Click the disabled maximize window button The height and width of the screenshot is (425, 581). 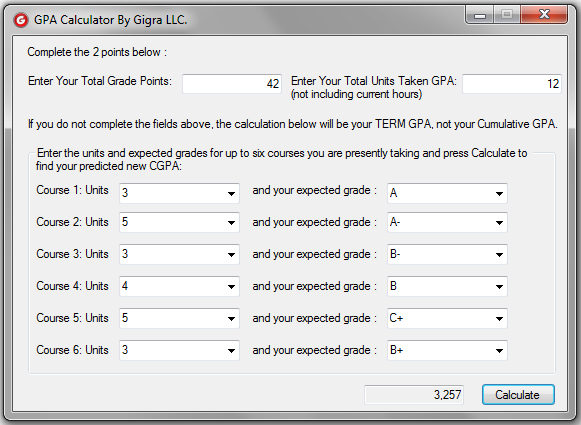point(507,15)
